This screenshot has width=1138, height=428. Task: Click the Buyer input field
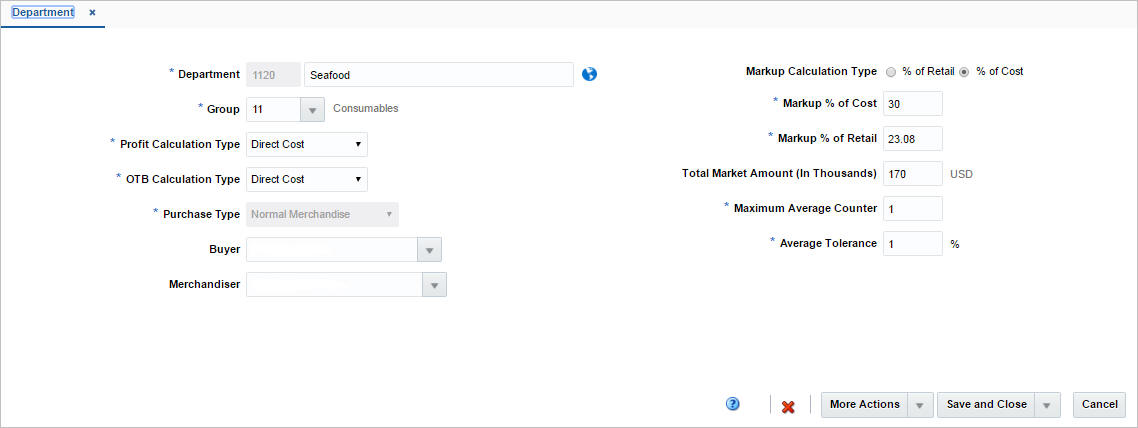click(332, 250)
